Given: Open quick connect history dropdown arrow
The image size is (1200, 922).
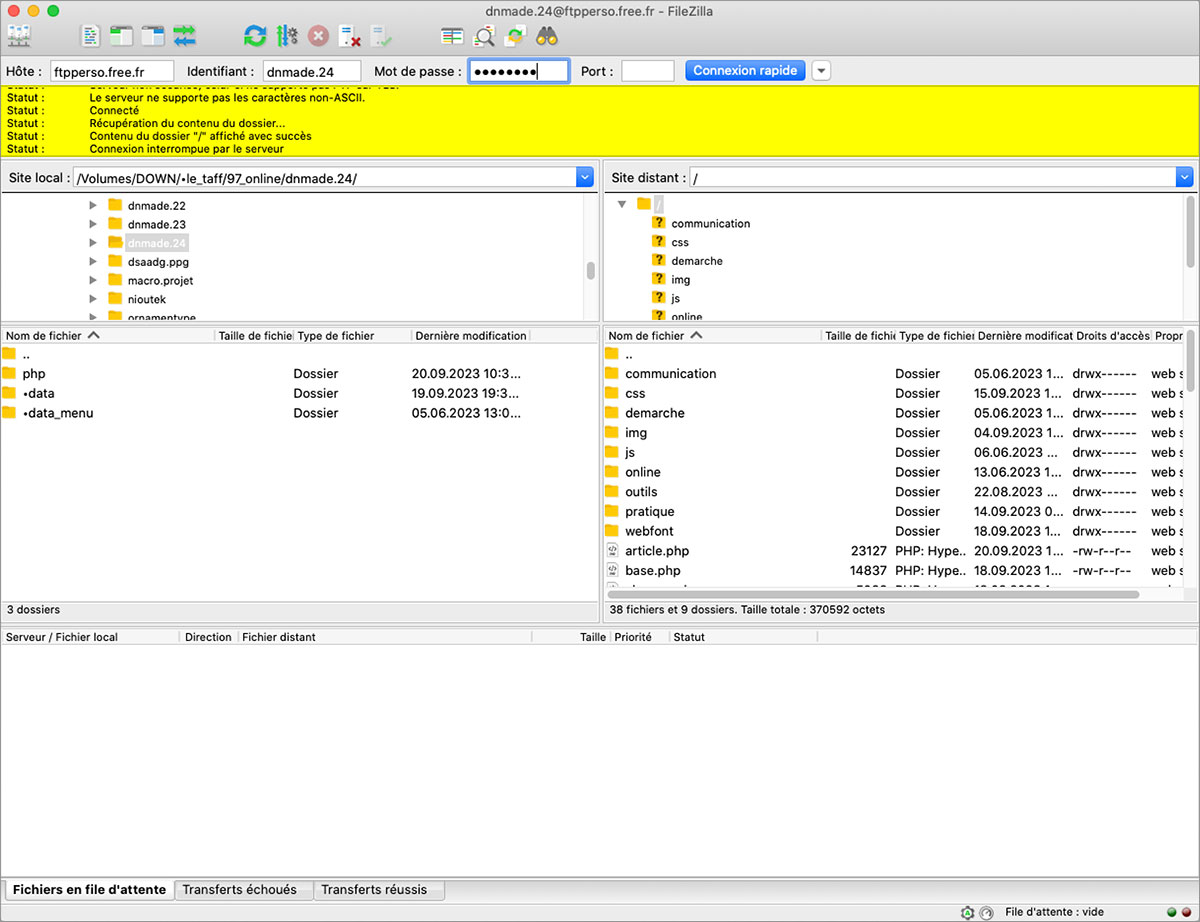Looking at the screenshot, I should click(x=821, y=71).
